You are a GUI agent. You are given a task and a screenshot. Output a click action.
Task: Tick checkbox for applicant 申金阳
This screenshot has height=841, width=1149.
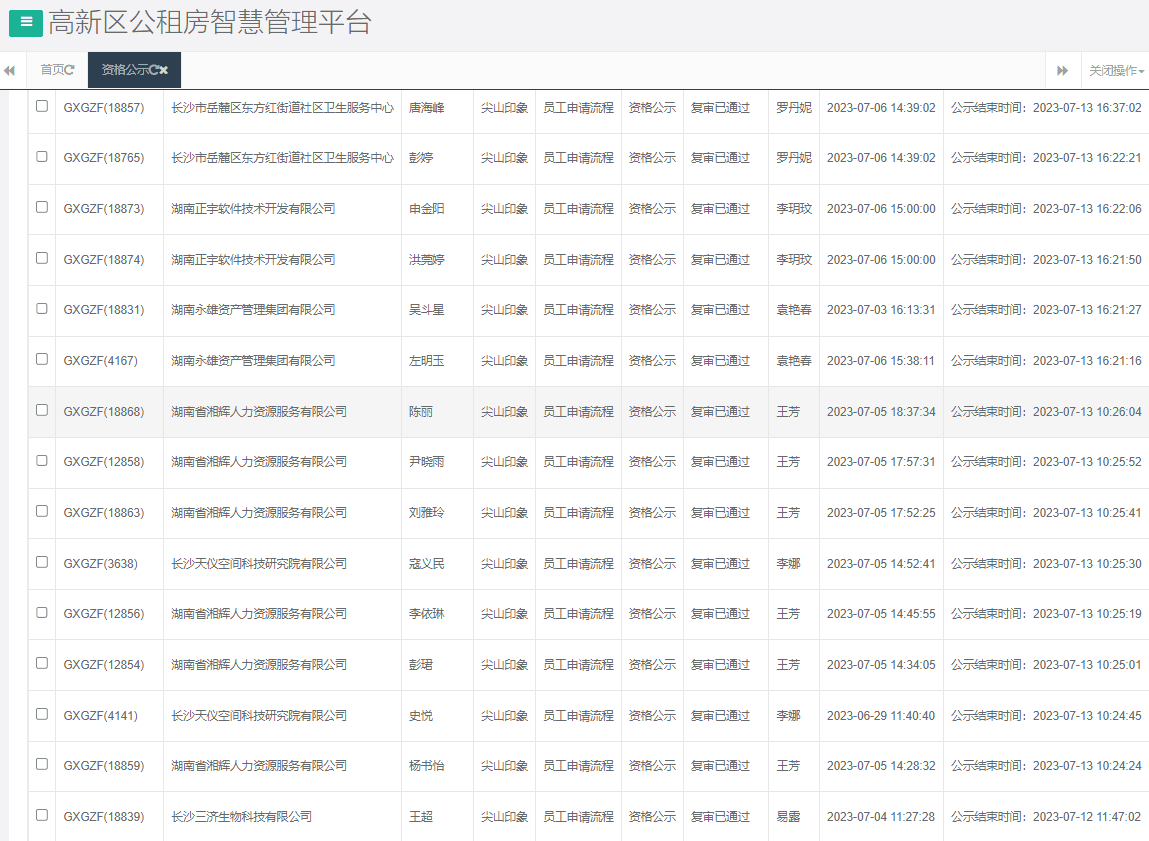42,207
